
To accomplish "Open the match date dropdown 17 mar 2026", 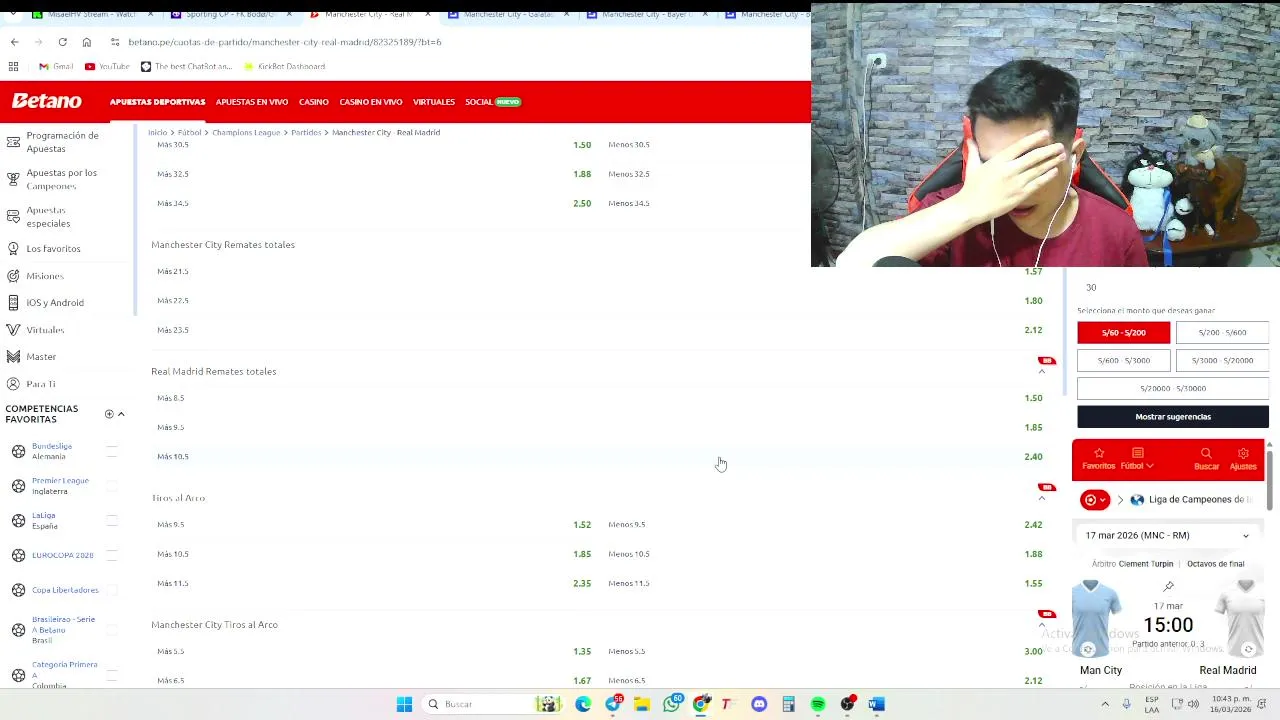I will 1167,536.
